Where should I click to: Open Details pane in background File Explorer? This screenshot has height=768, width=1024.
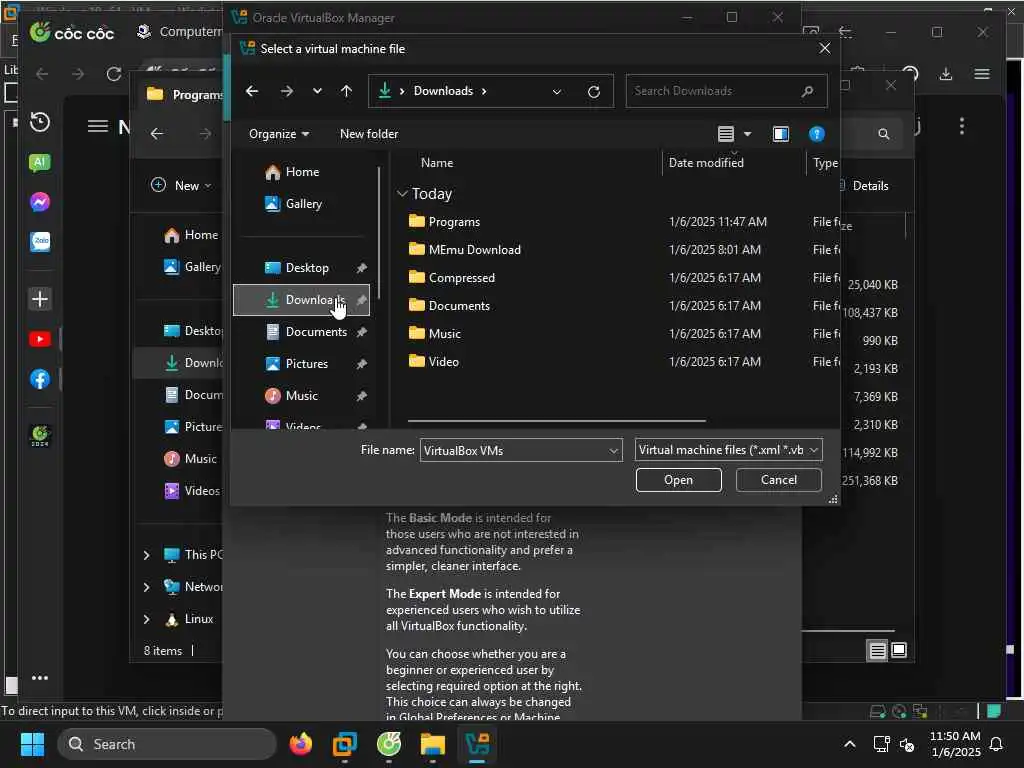[865, 186]
